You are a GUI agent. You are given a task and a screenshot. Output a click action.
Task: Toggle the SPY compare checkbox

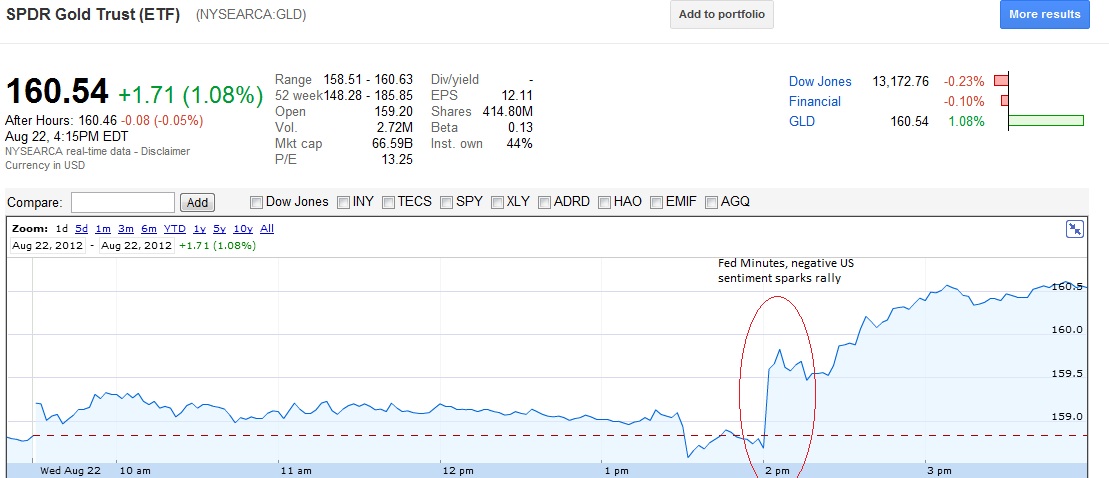[446, 202]
